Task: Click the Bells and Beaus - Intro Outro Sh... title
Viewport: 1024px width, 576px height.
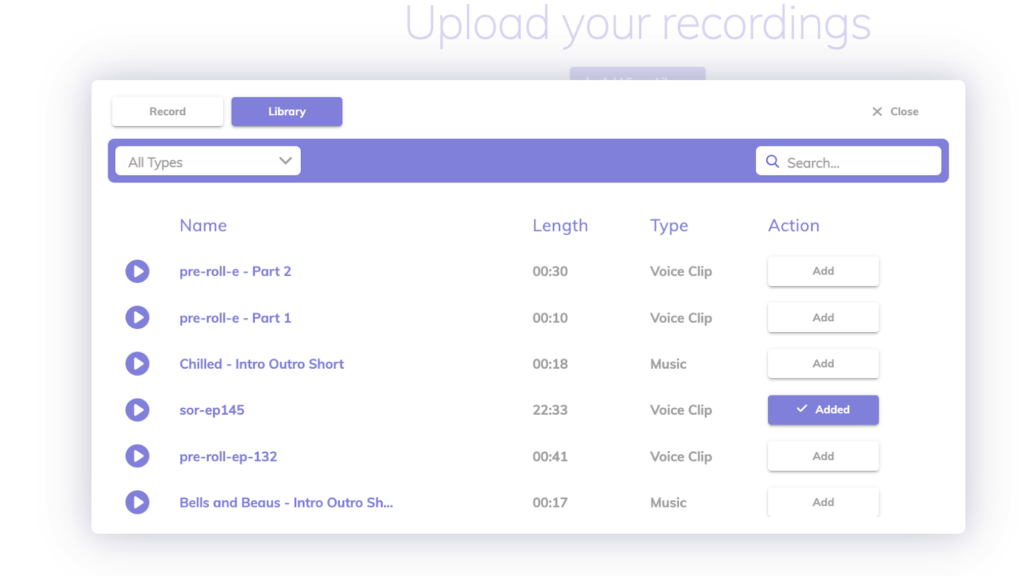Action: (286, 502)
